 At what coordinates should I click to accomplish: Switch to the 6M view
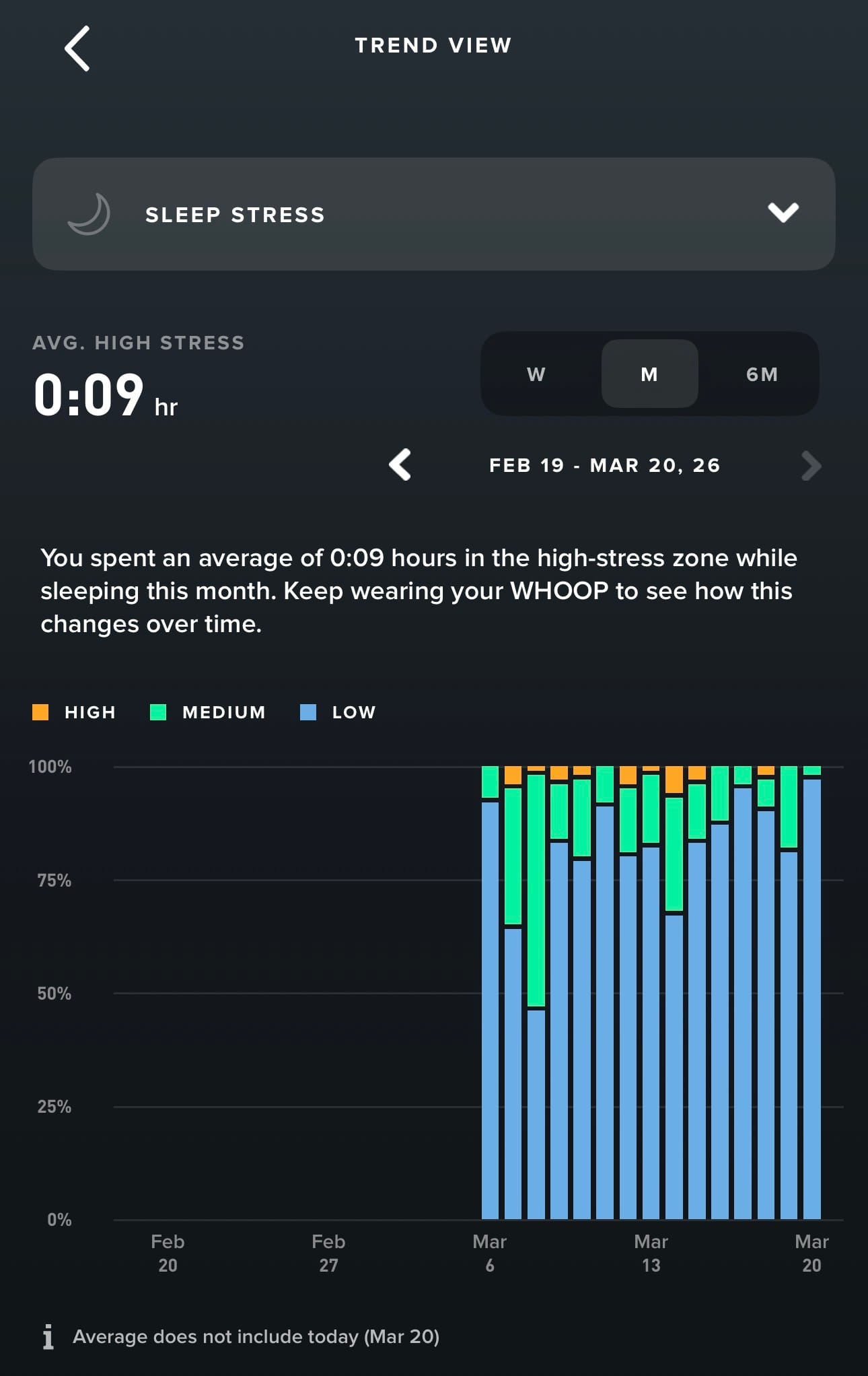(x=762, y=374)
